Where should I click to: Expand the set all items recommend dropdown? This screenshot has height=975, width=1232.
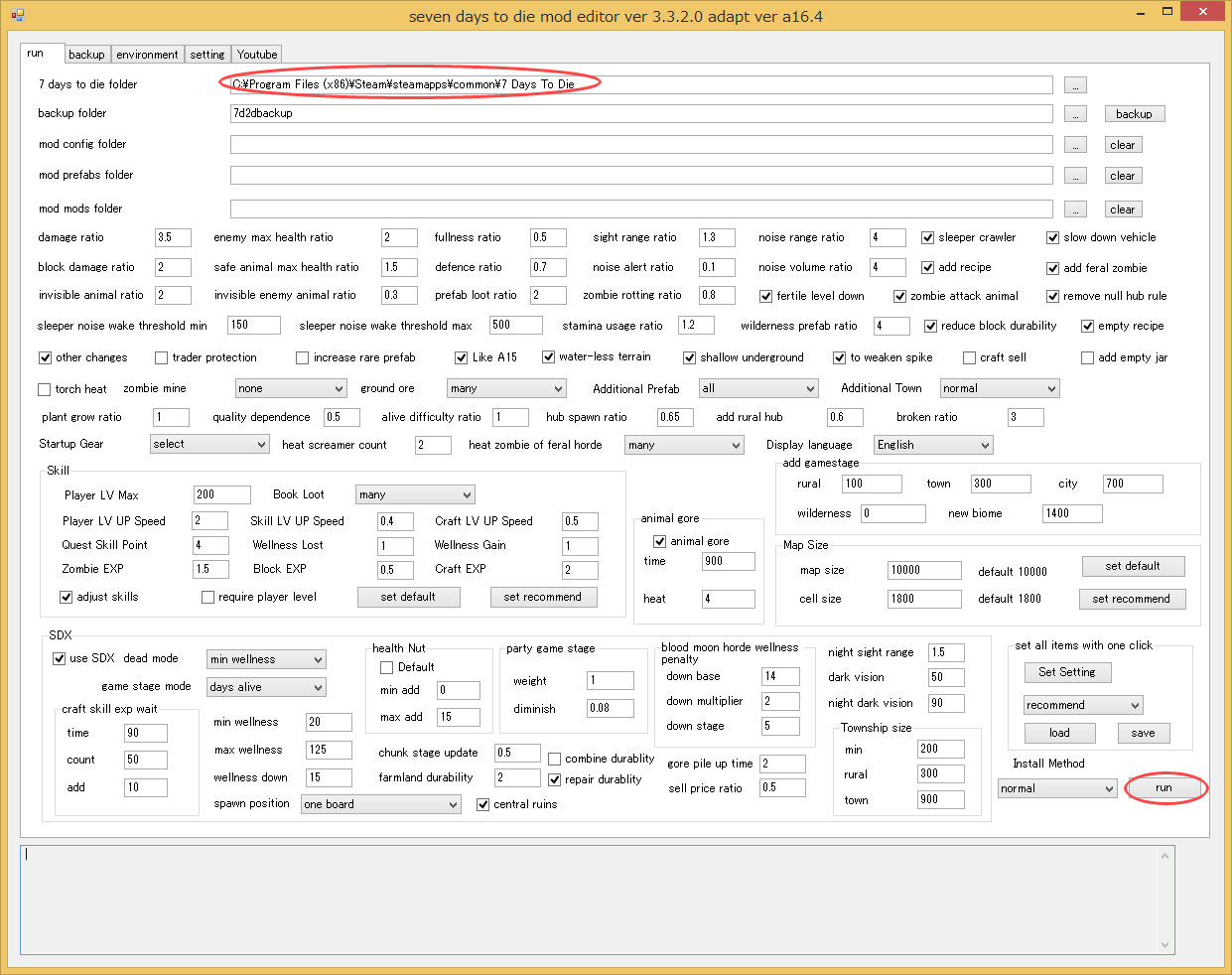click(x=1083, y=705)
